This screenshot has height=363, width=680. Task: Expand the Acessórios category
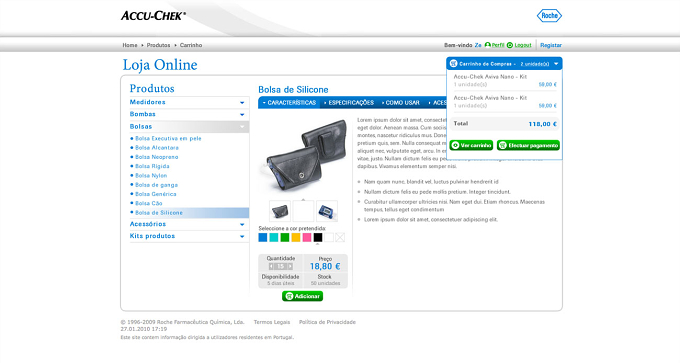[x=189, y=224]
